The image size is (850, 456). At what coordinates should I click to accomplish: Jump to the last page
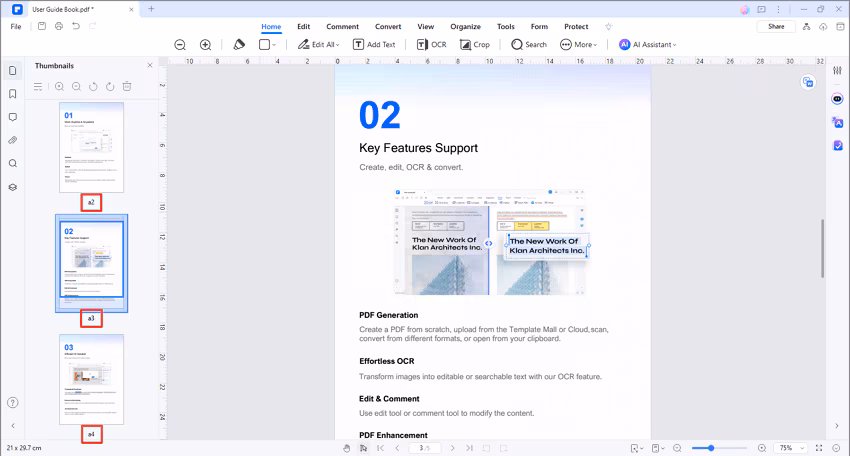point(469,448)
